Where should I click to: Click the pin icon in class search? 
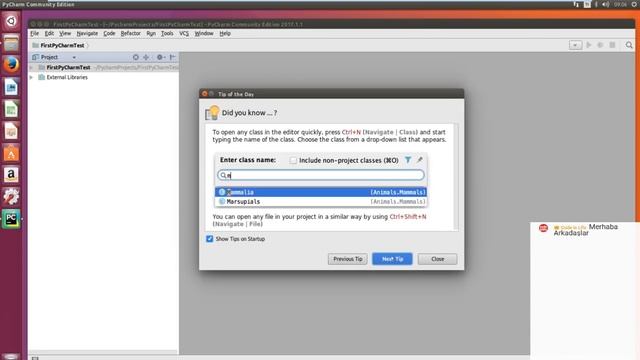point(420,160)
